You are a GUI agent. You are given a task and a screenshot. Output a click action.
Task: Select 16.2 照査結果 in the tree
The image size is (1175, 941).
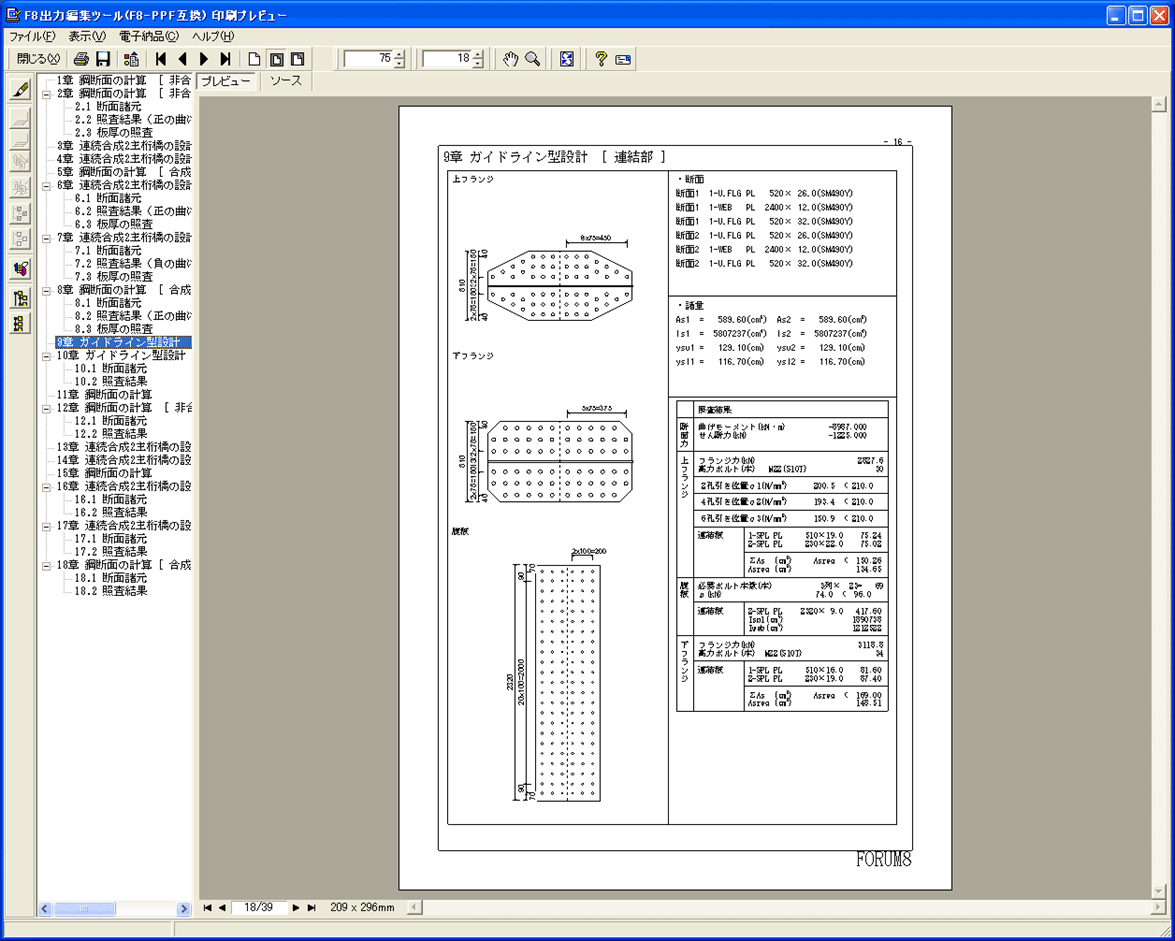click(111, 512)
